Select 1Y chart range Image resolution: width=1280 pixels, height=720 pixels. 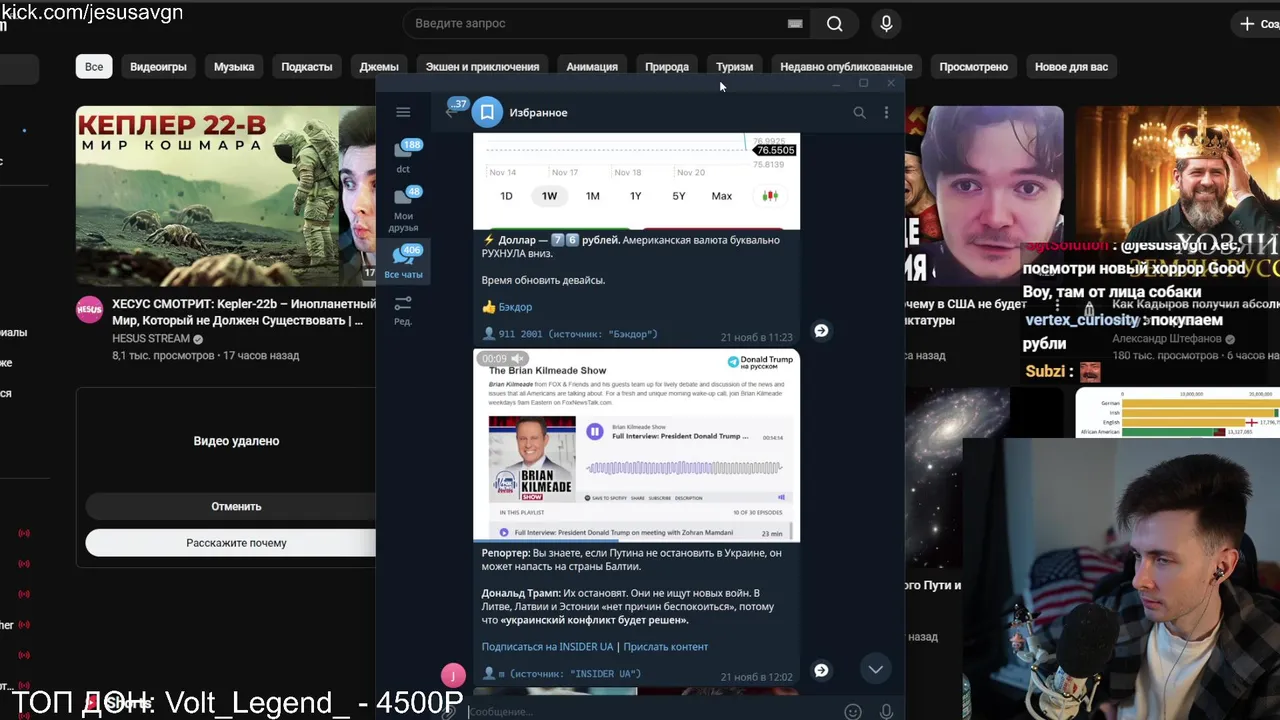pos(635,196)
